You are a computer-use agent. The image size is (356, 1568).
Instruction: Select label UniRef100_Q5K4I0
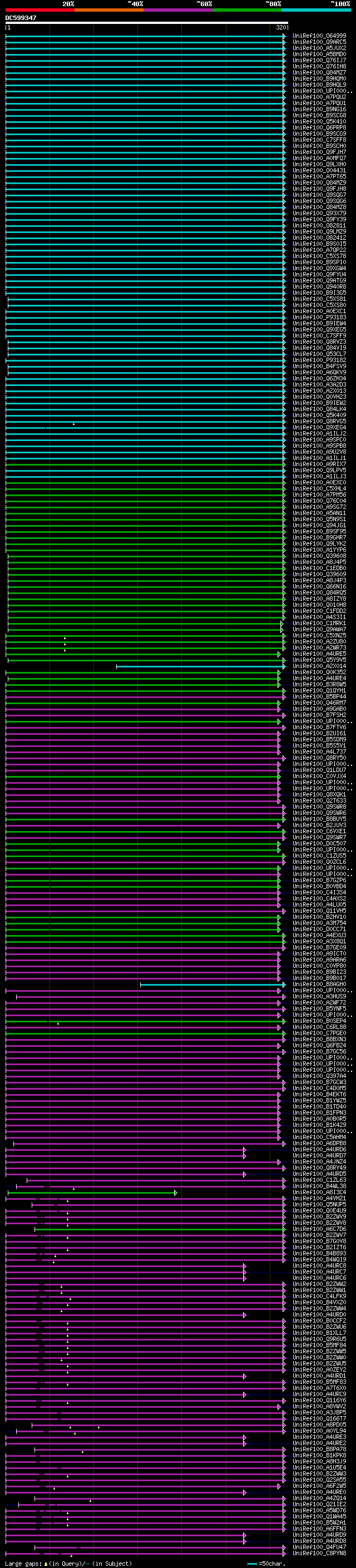pos(319,122)
